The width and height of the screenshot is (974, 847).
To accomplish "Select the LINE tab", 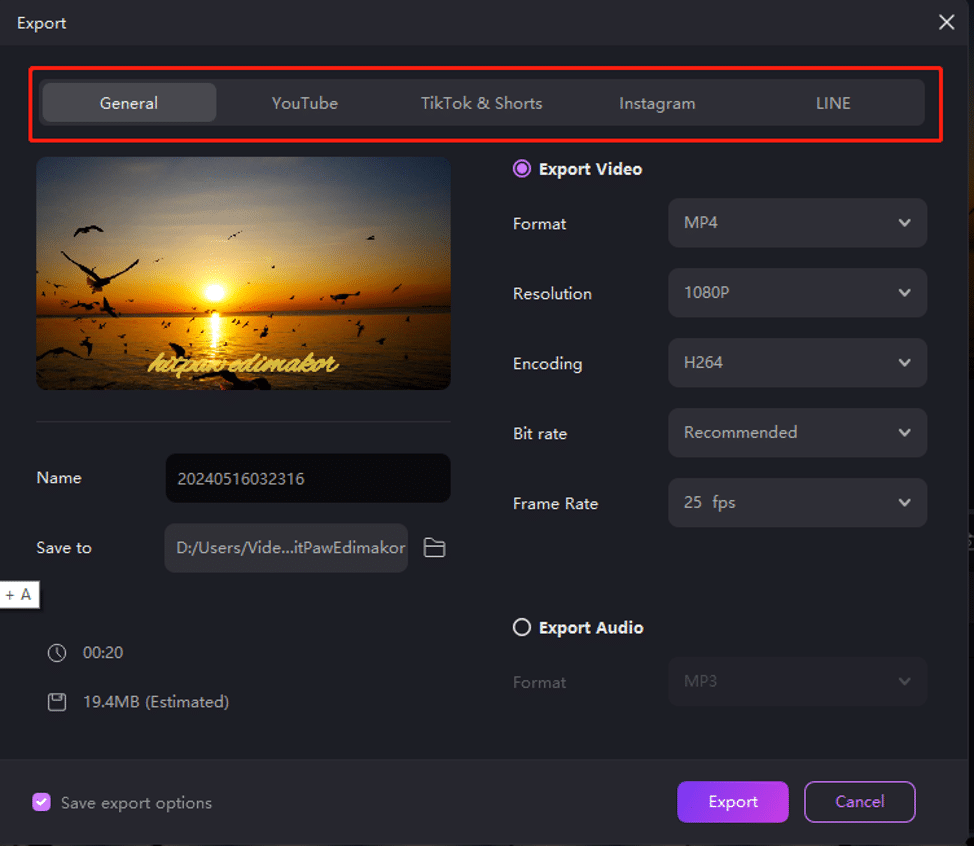I will 833,103.
